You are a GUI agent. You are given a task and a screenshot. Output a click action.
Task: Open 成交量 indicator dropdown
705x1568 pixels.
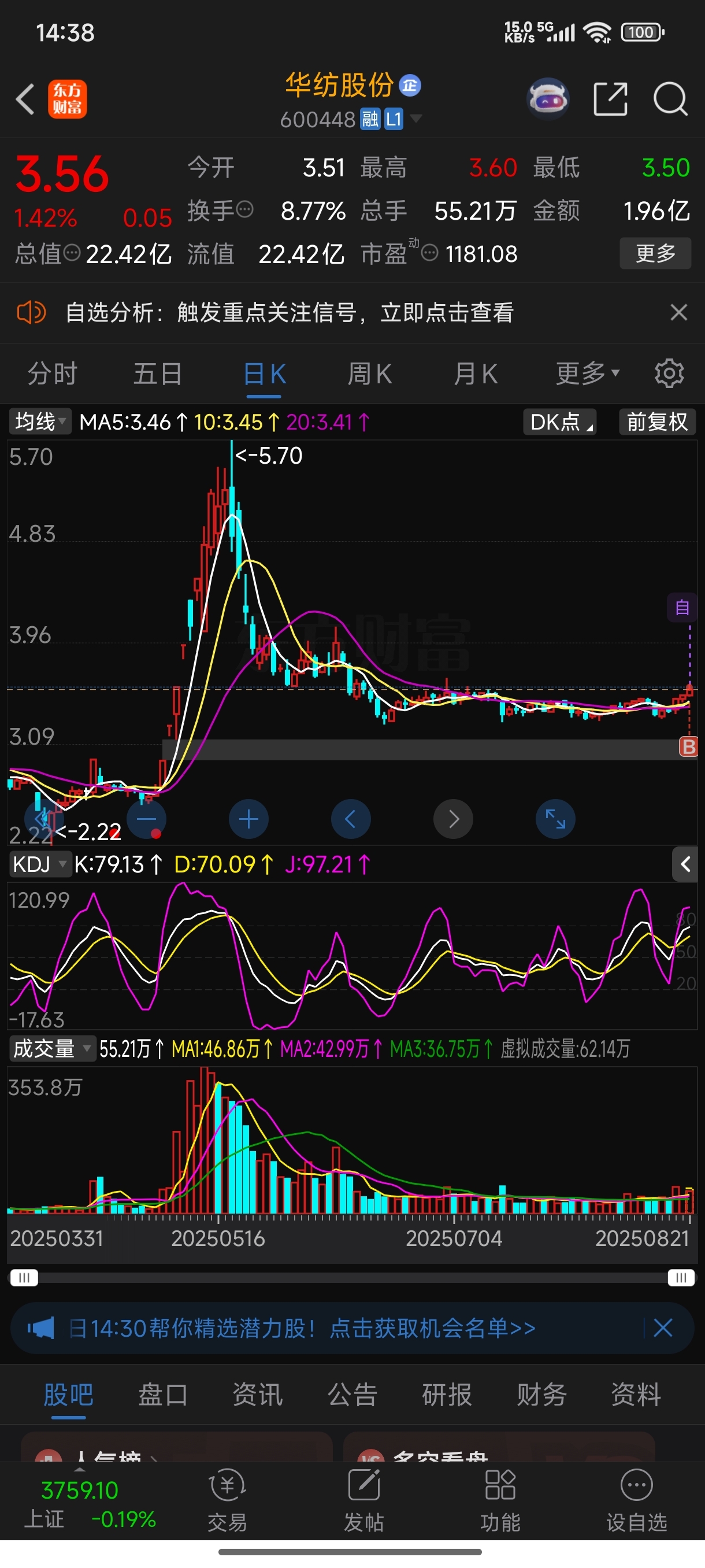(53, 1048)
